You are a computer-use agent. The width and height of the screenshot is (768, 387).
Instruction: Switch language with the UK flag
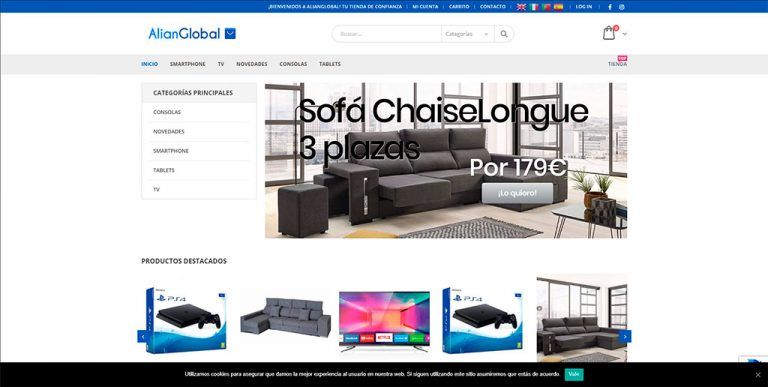521,7
